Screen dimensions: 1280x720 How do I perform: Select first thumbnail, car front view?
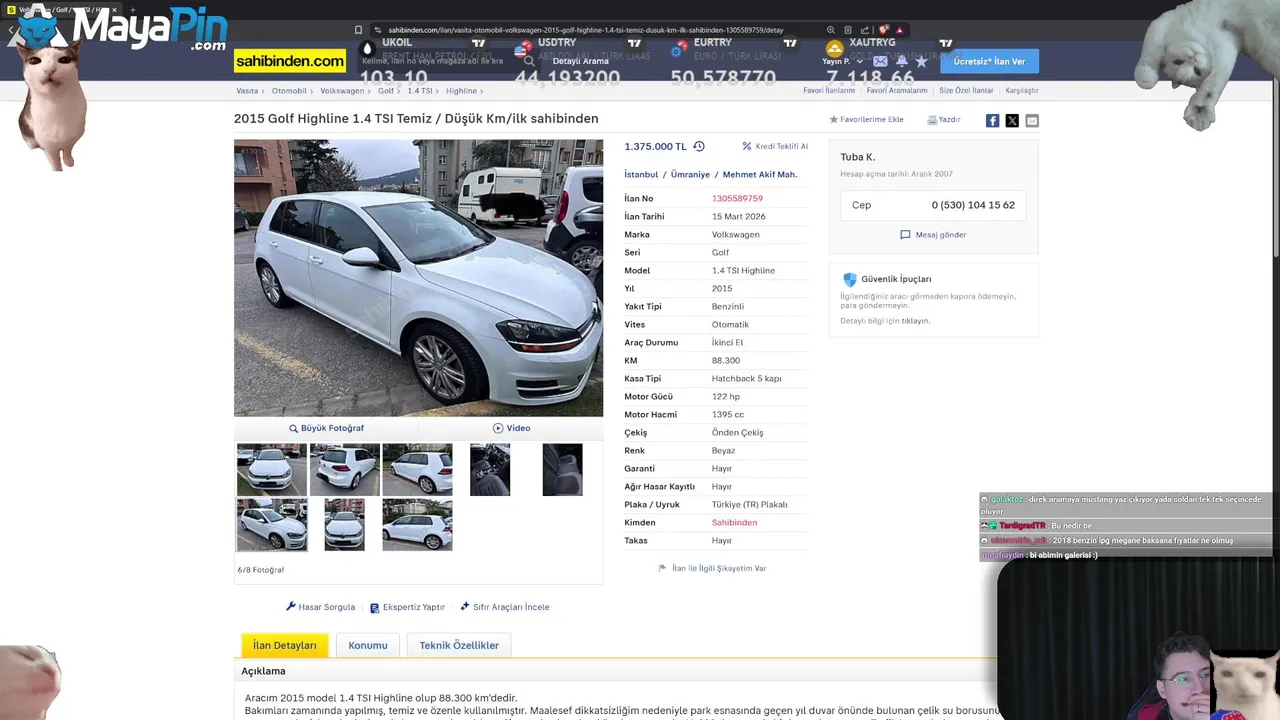click(x=272, y=470)
